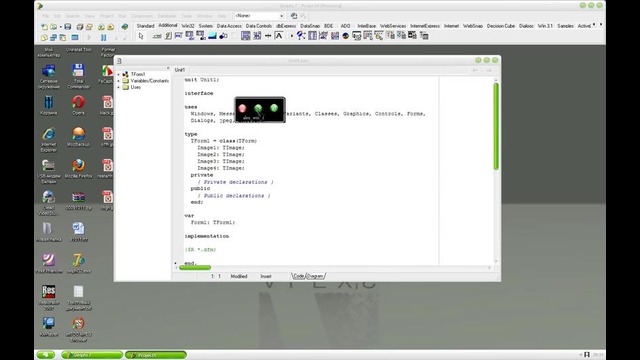640x360 pixels.
Task: Select the BitBtn component icon
Action: click(x=157, y=36)
